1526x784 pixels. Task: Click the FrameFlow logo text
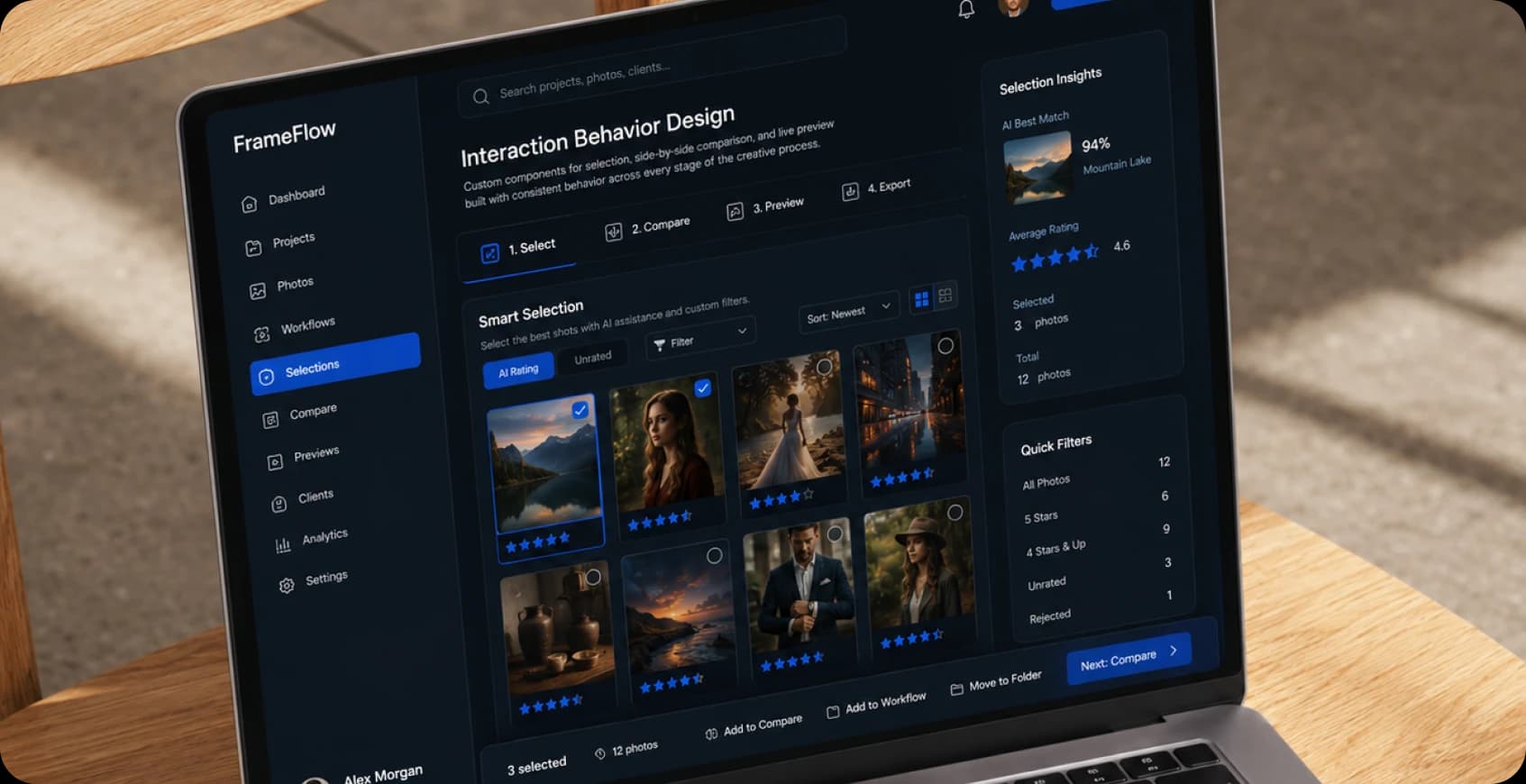pyautogui.click(x=284, y=137)
